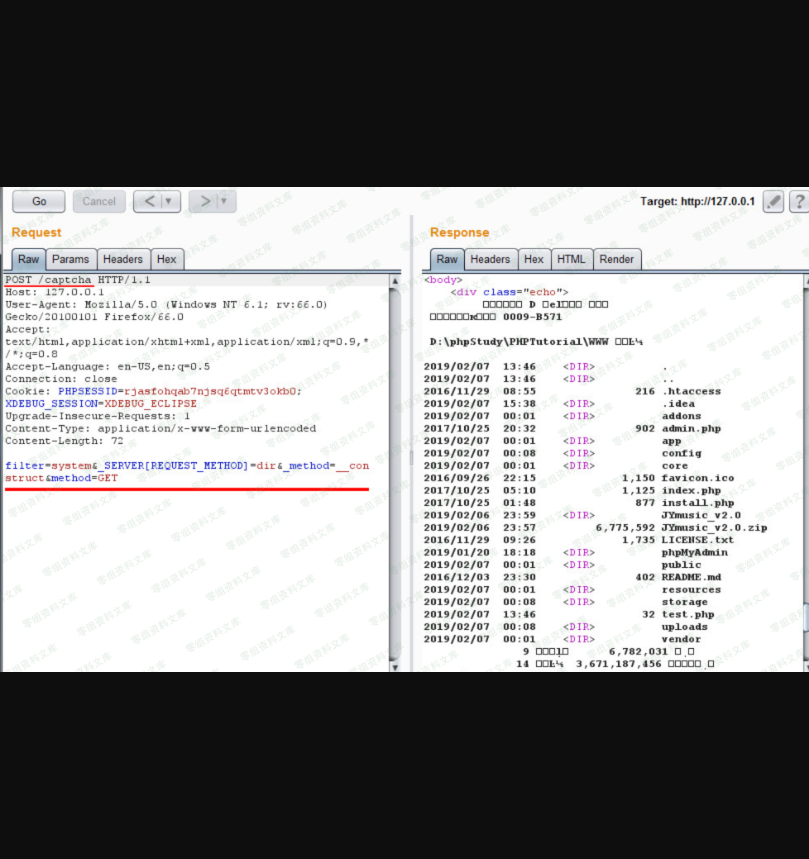The width and height of the screenshot is (809, 859).
Task: Open the Request Headers tab
Action: click(123, 259)
